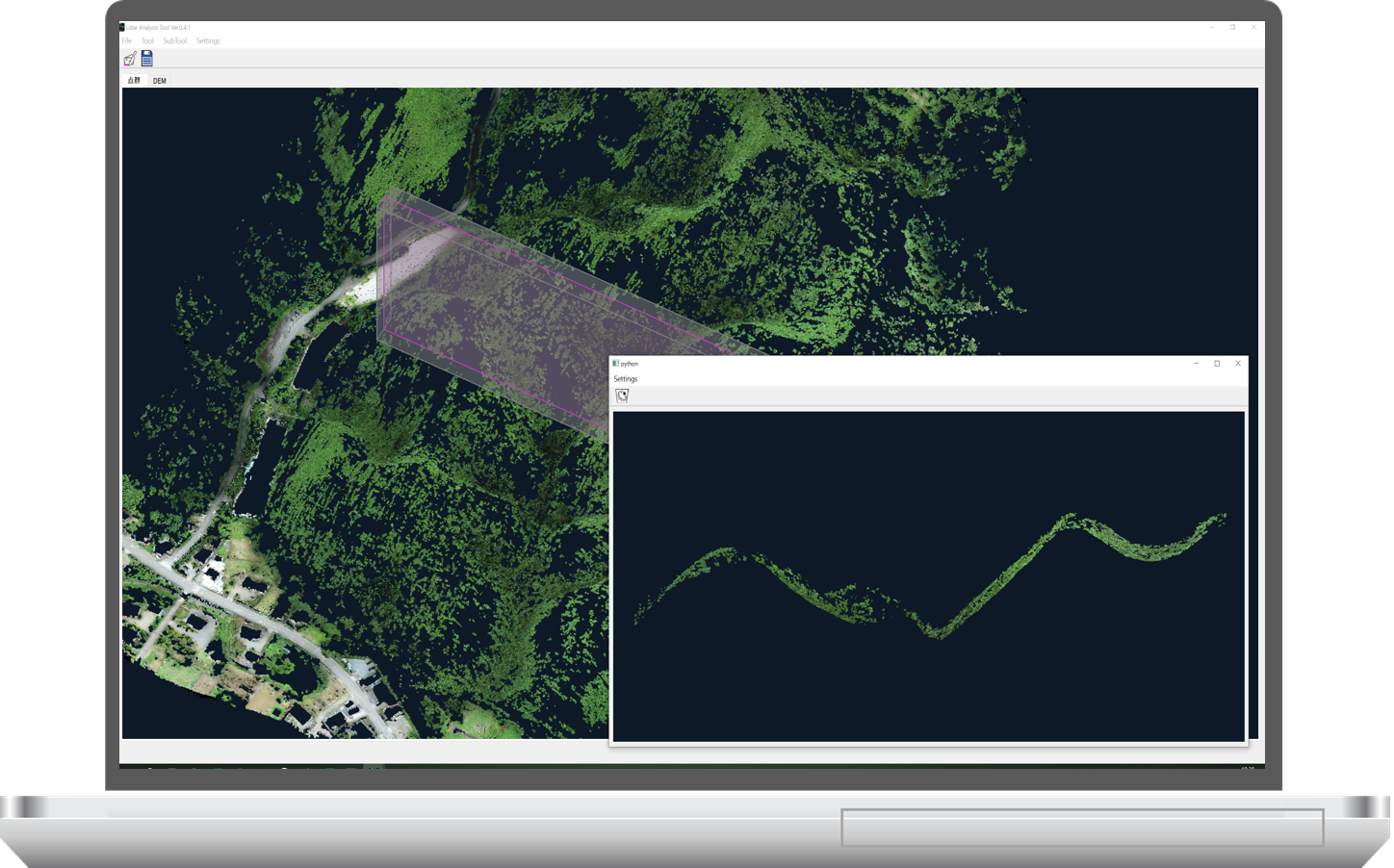Click the Lidar Analysis Tool title bar icon
Screen dimensions: 1394x868
pyautogui.click(x=122, y=27)
